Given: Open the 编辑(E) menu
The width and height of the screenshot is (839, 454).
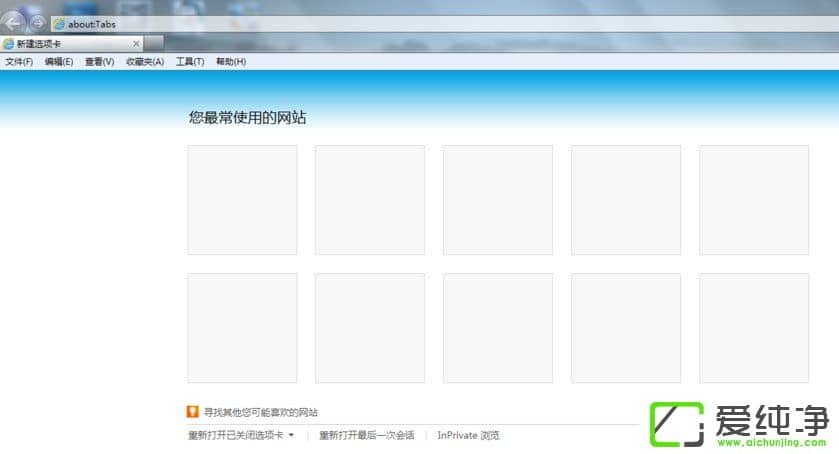Looking at the screenshot, I should click(x=59, y=62).
